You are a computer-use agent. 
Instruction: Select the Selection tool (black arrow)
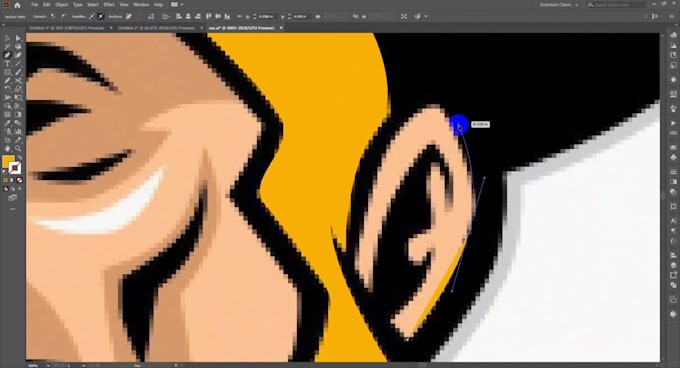(7, 38)
